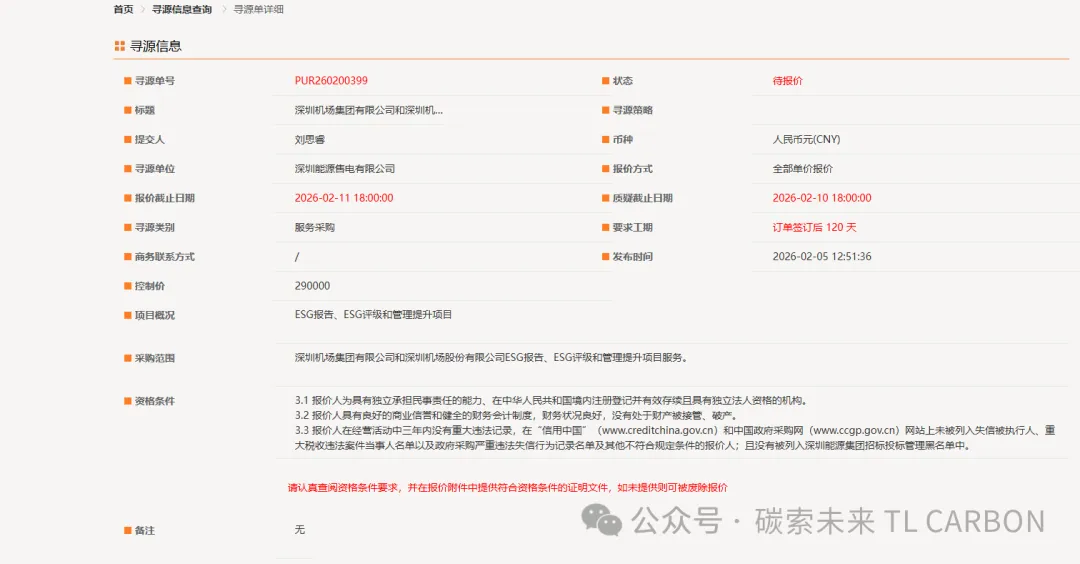Image resolution: width=1080 pixels, height=564 pixels.
Task: Click the 待报价 status value
Action: 787,81
